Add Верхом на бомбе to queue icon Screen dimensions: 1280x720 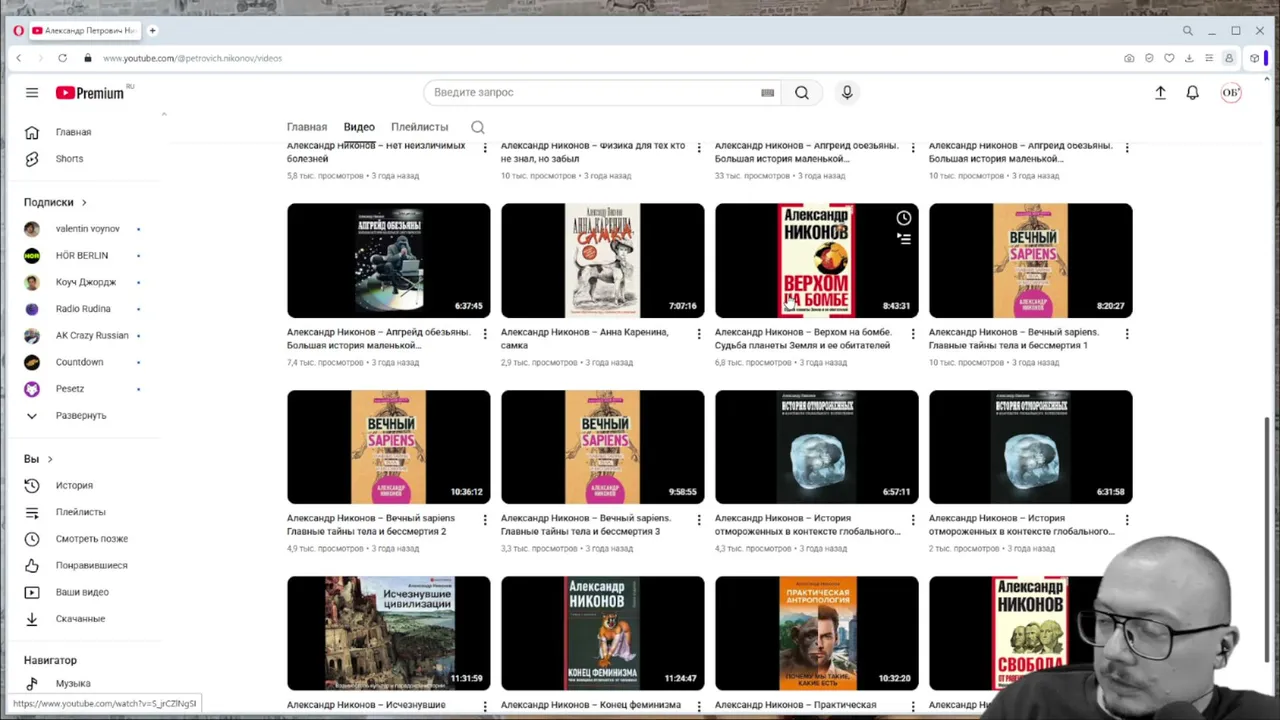point(904,239)
